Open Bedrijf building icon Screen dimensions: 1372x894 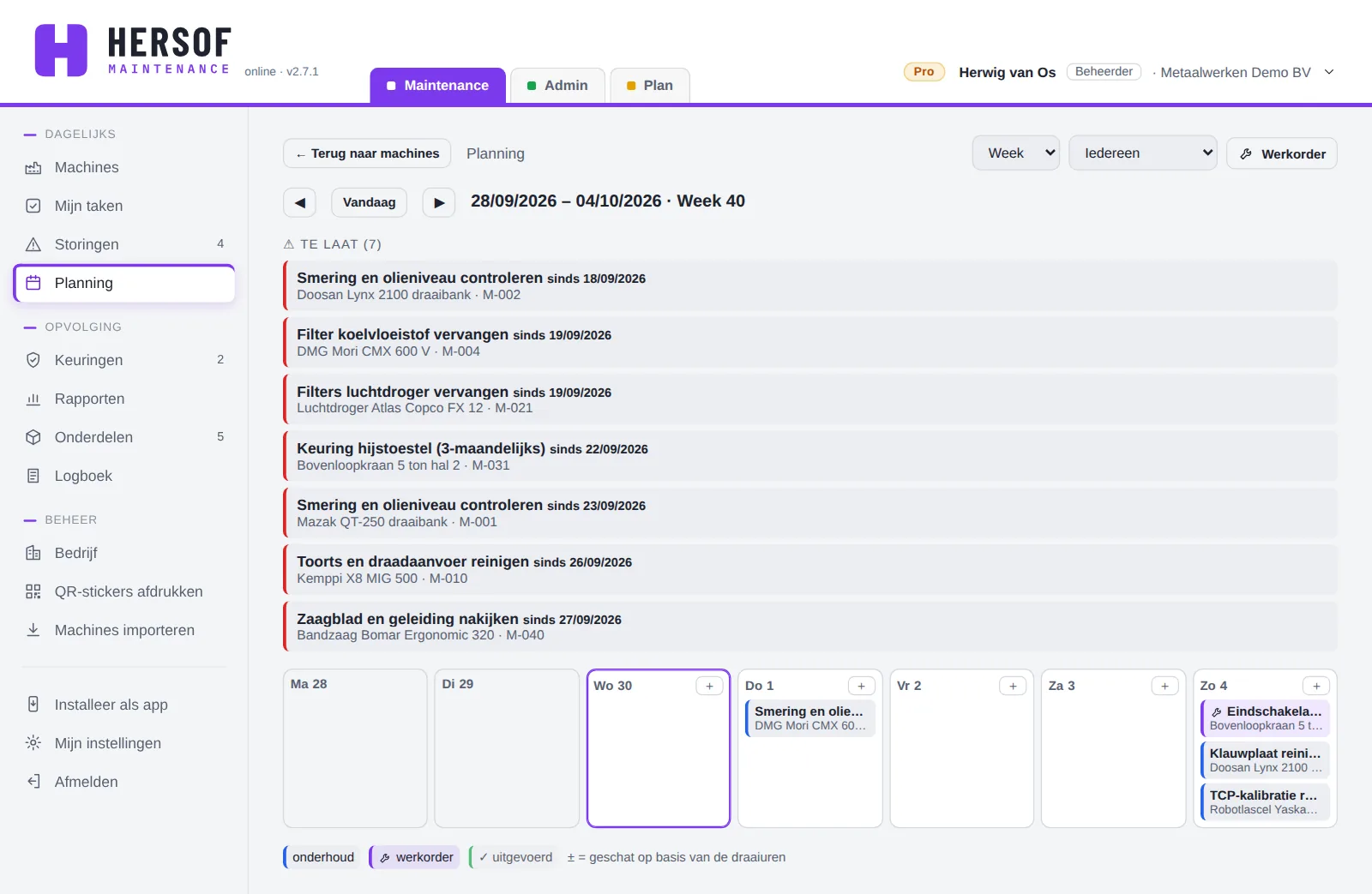(x=33, y=553)
